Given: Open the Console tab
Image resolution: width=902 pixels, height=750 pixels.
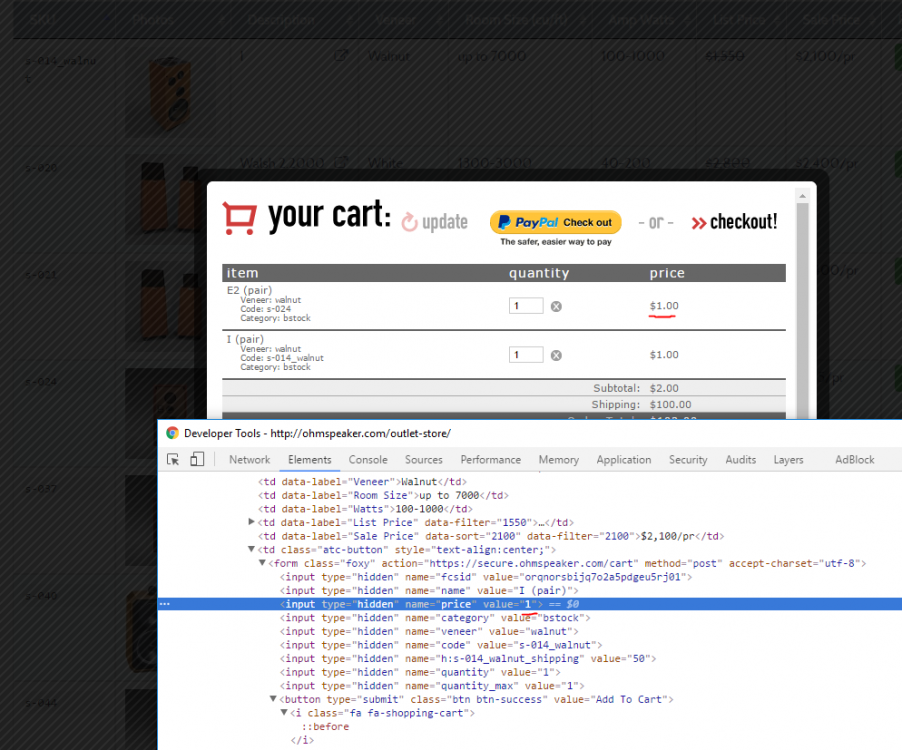Looking at the screenshot, I should [x=368, y=460].
